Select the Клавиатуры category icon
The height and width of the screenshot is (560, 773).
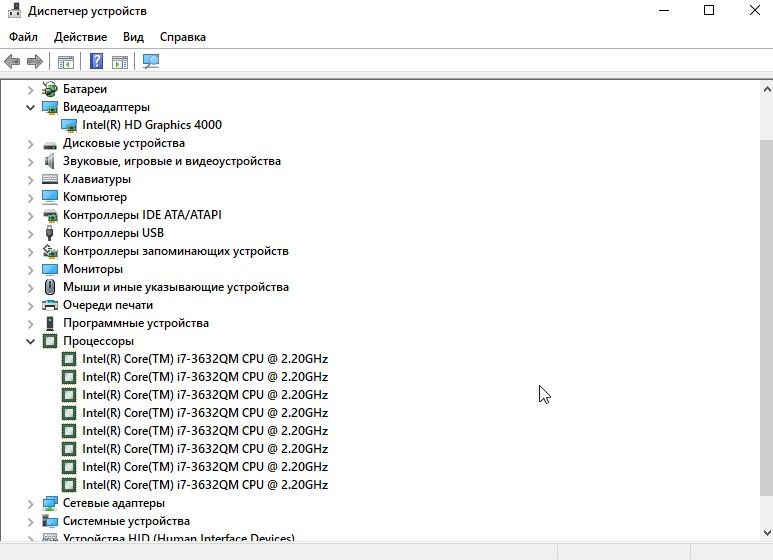pos(50,179)
